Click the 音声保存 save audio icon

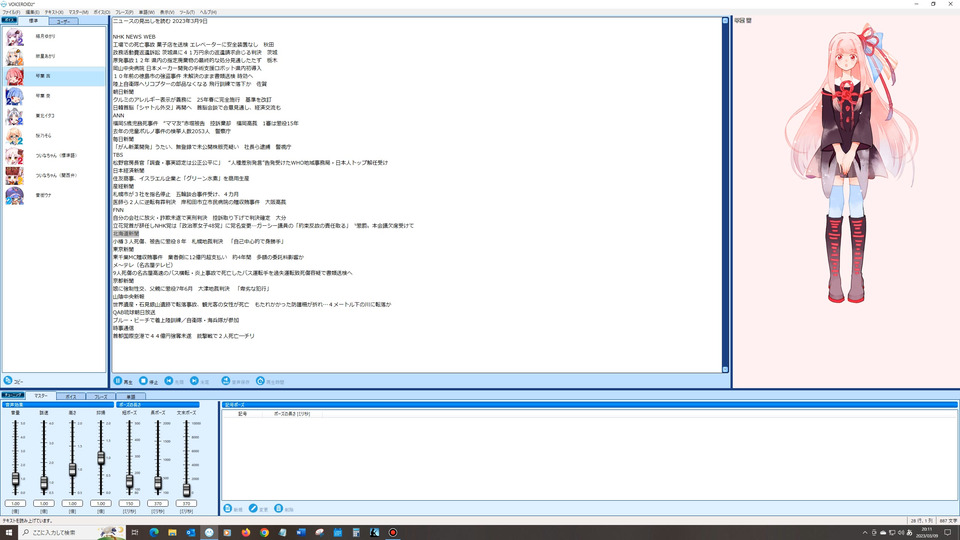pyautogui.click(x=226, y=381)
